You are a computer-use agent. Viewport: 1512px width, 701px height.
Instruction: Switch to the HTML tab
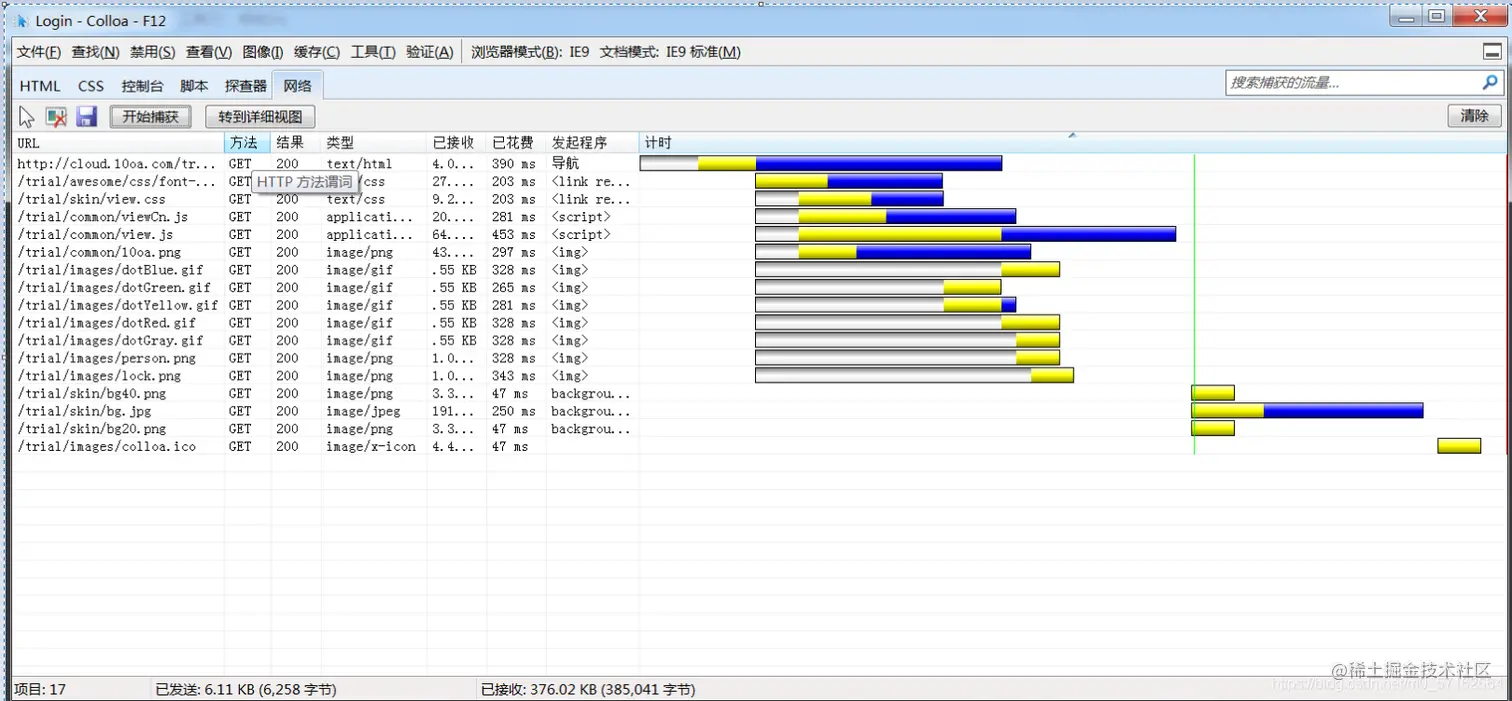coord(39,86)
